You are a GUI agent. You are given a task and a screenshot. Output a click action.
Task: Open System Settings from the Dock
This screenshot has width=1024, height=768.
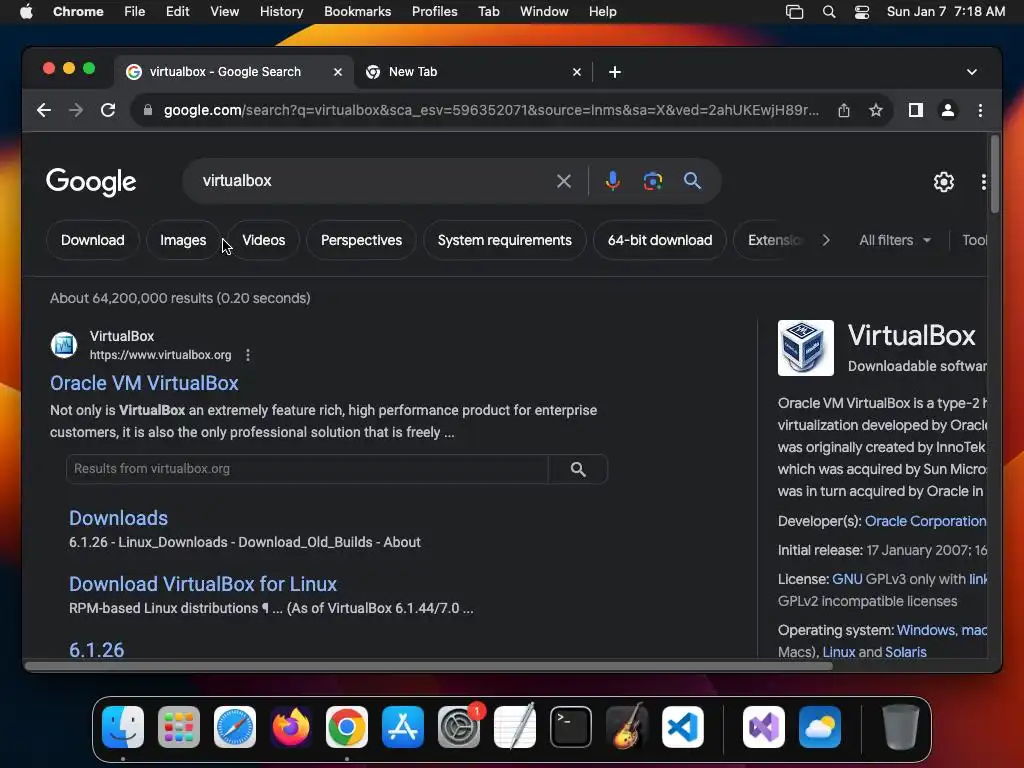458,727
